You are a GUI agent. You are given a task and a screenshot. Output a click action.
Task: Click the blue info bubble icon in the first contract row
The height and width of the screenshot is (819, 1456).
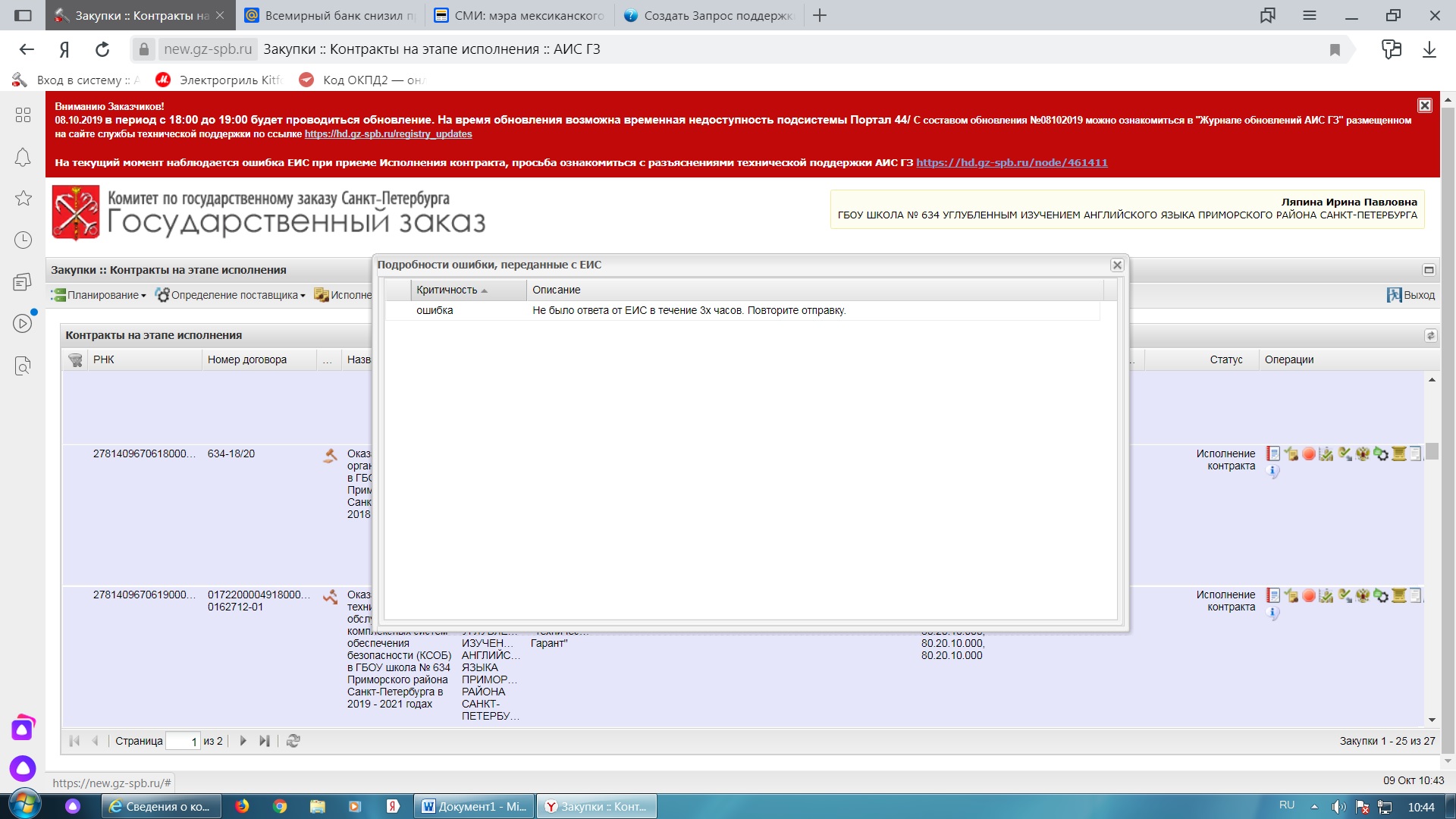1273,471
